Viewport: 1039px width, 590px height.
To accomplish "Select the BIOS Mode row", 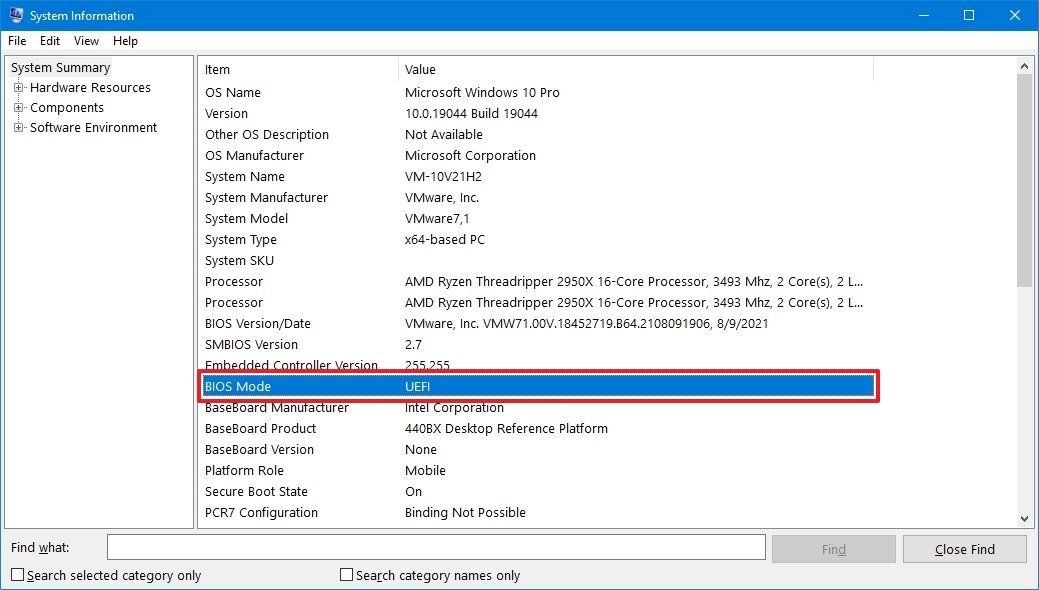I will point(400,386).
